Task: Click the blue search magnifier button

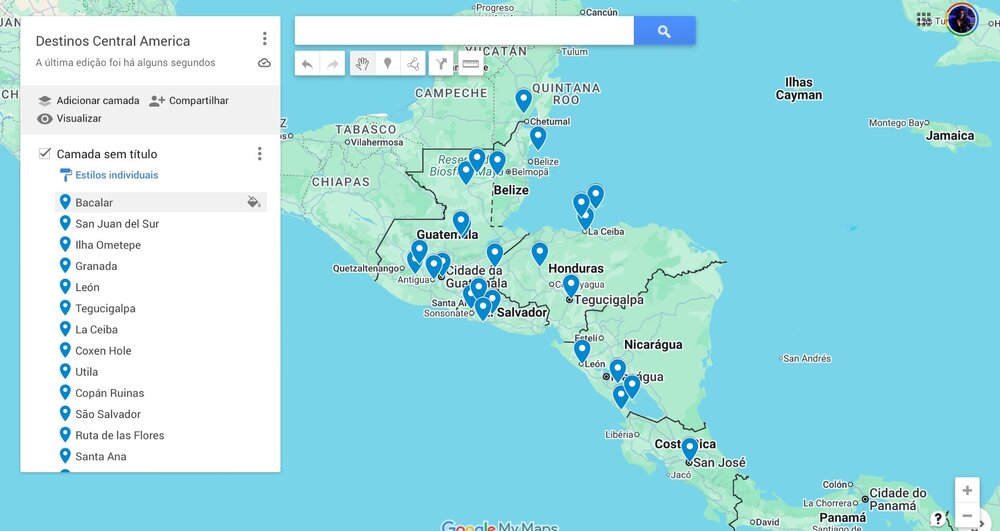Action: point(664,31)
